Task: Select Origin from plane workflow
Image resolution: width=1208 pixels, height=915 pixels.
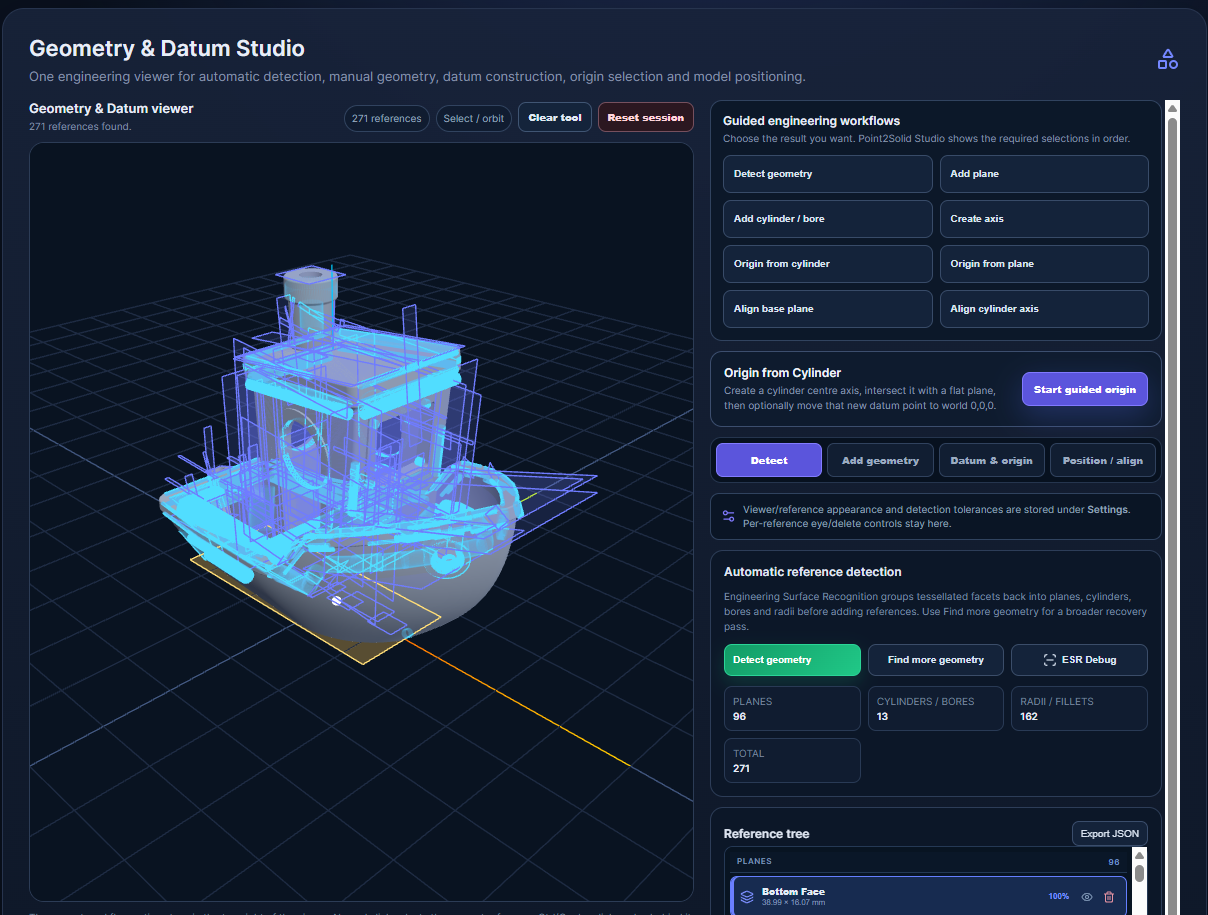Action: click(1044, 264)
